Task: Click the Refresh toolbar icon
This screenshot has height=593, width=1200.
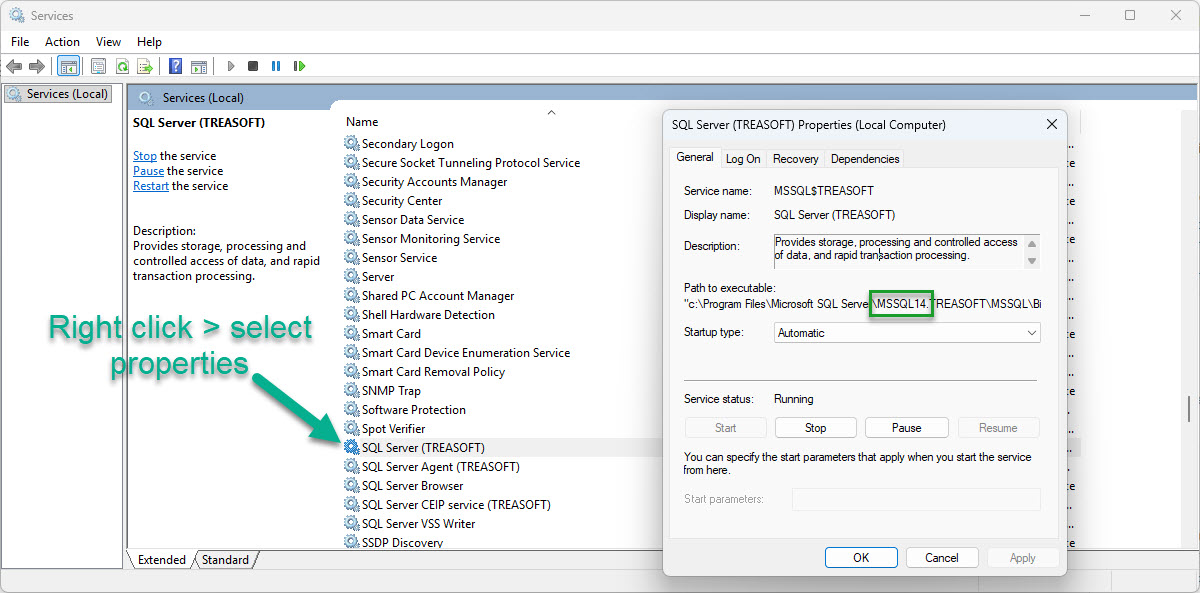Action: pos(122,67)
